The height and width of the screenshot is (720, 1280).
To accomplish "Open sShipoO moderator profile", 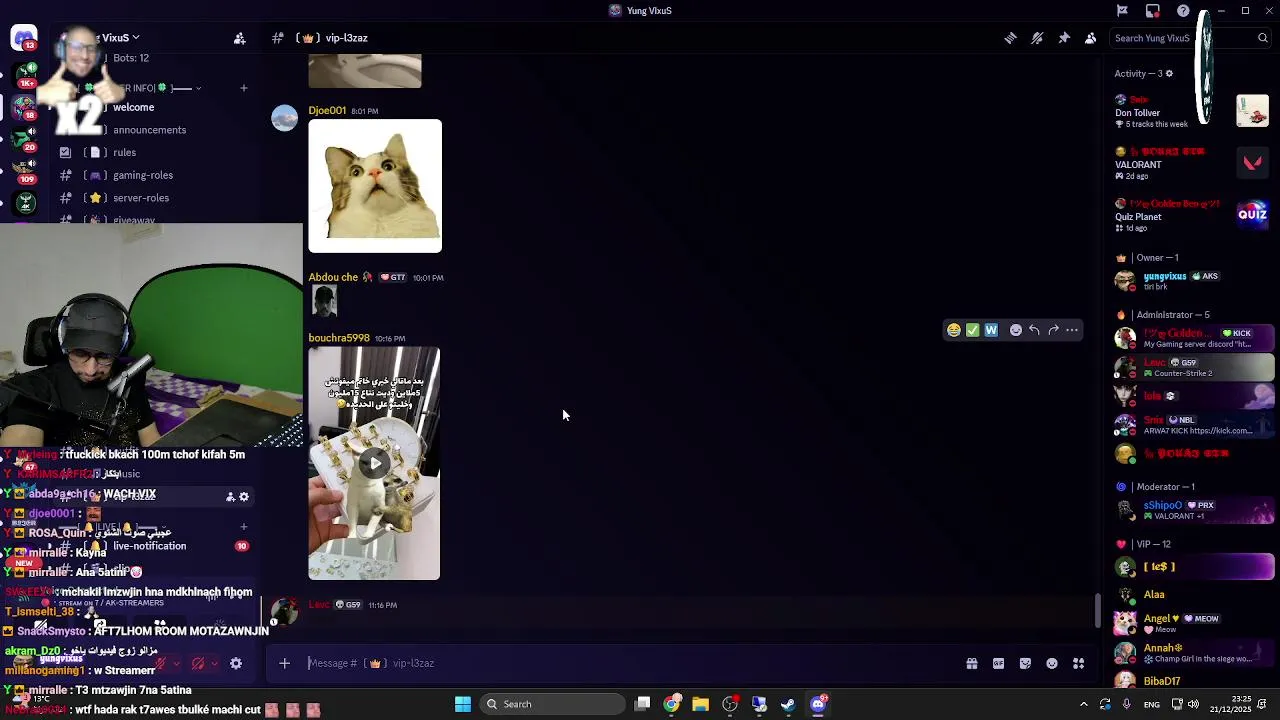I will point(1192,510).
